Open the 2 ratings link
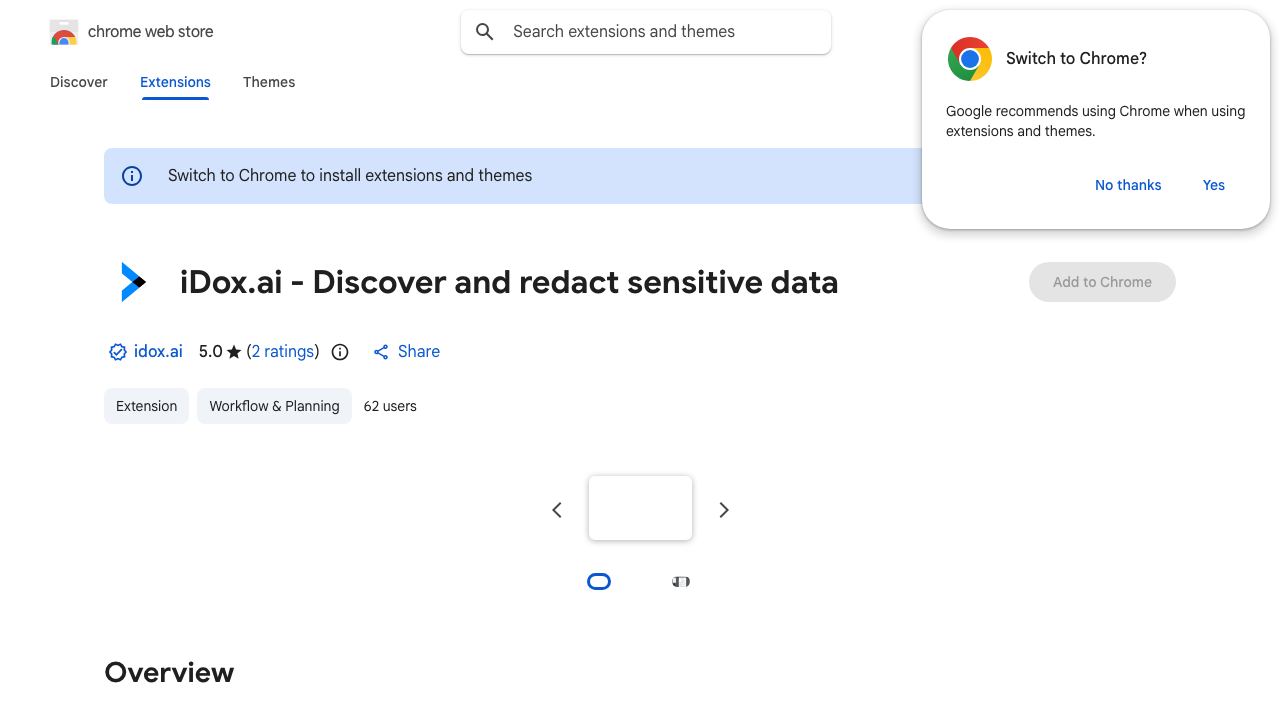 pos(283,352)
